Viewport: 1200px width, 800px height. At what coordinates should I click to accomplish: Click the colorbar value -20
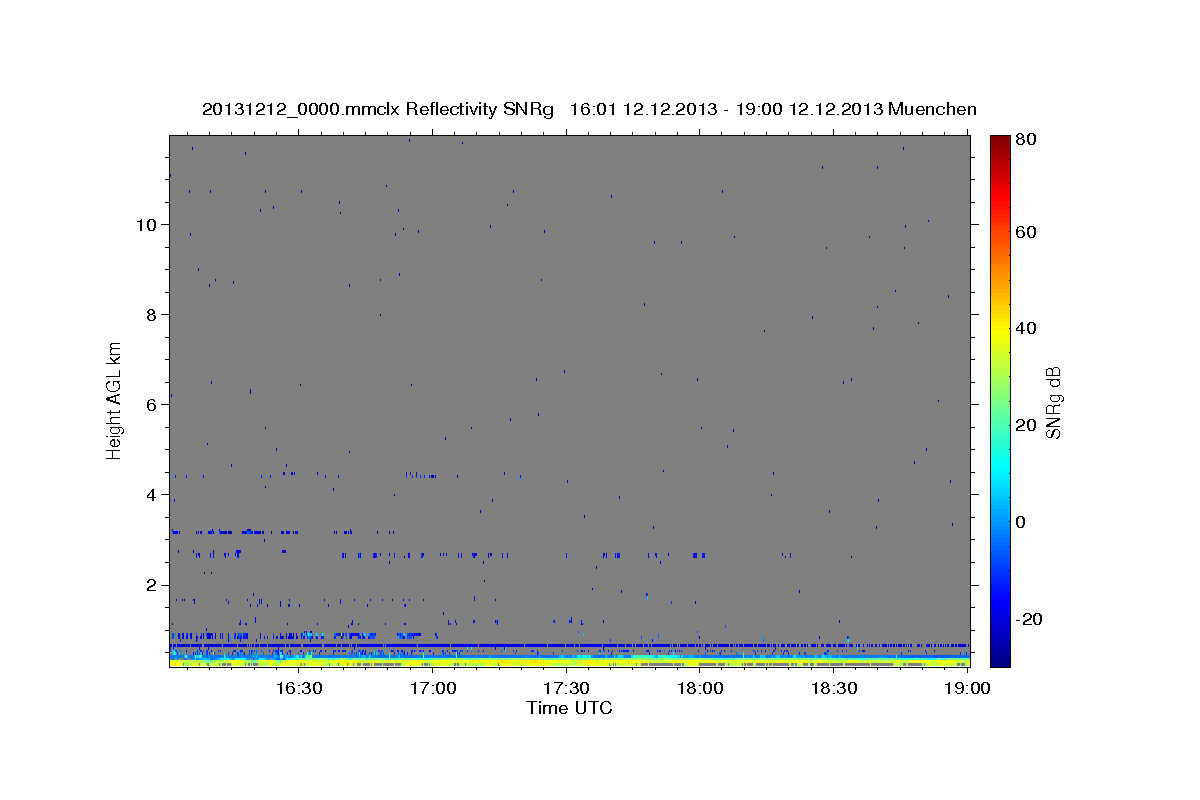pyautogui.click(x=1028, y=619)
